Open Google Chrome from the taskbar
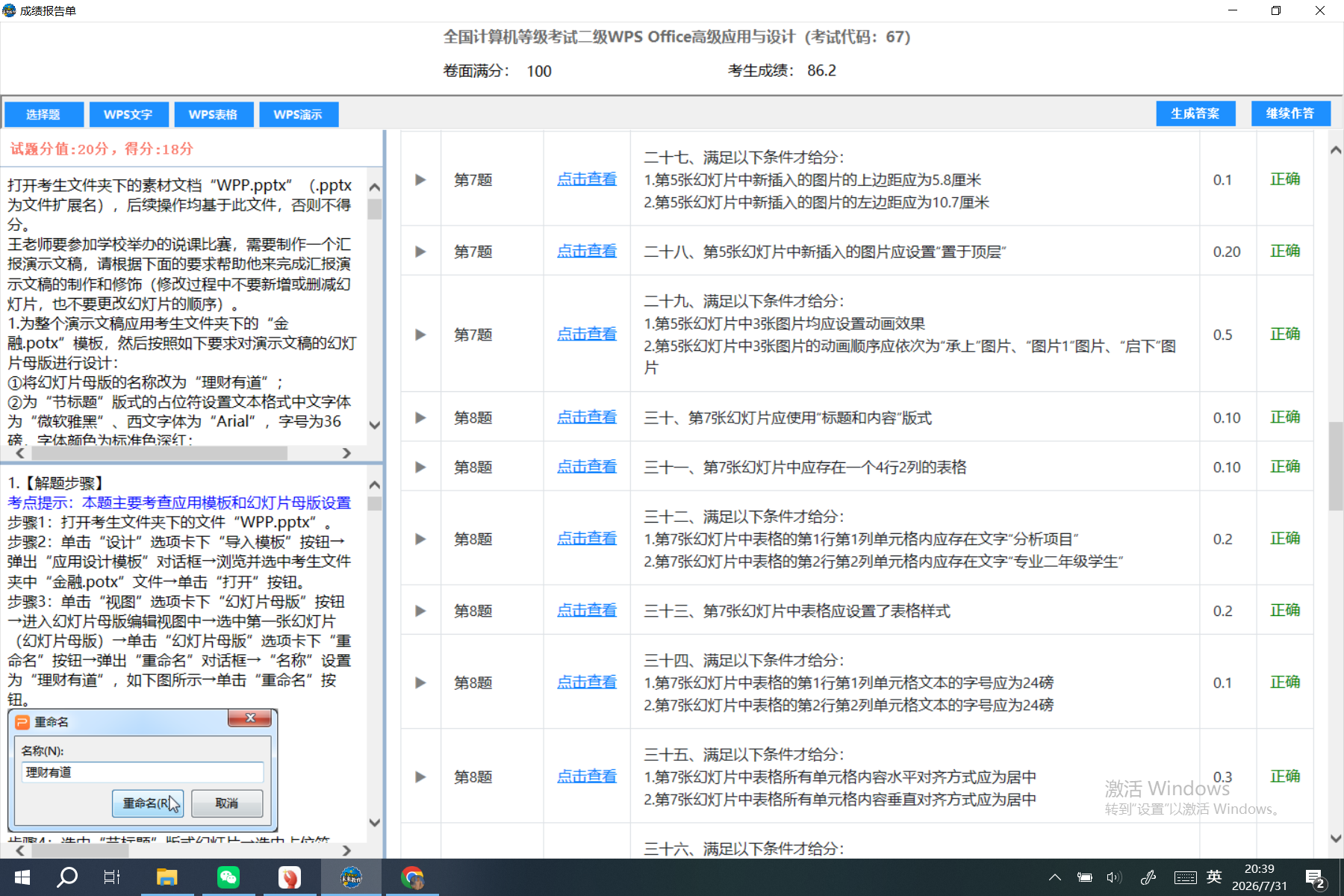 coord(412,877)
